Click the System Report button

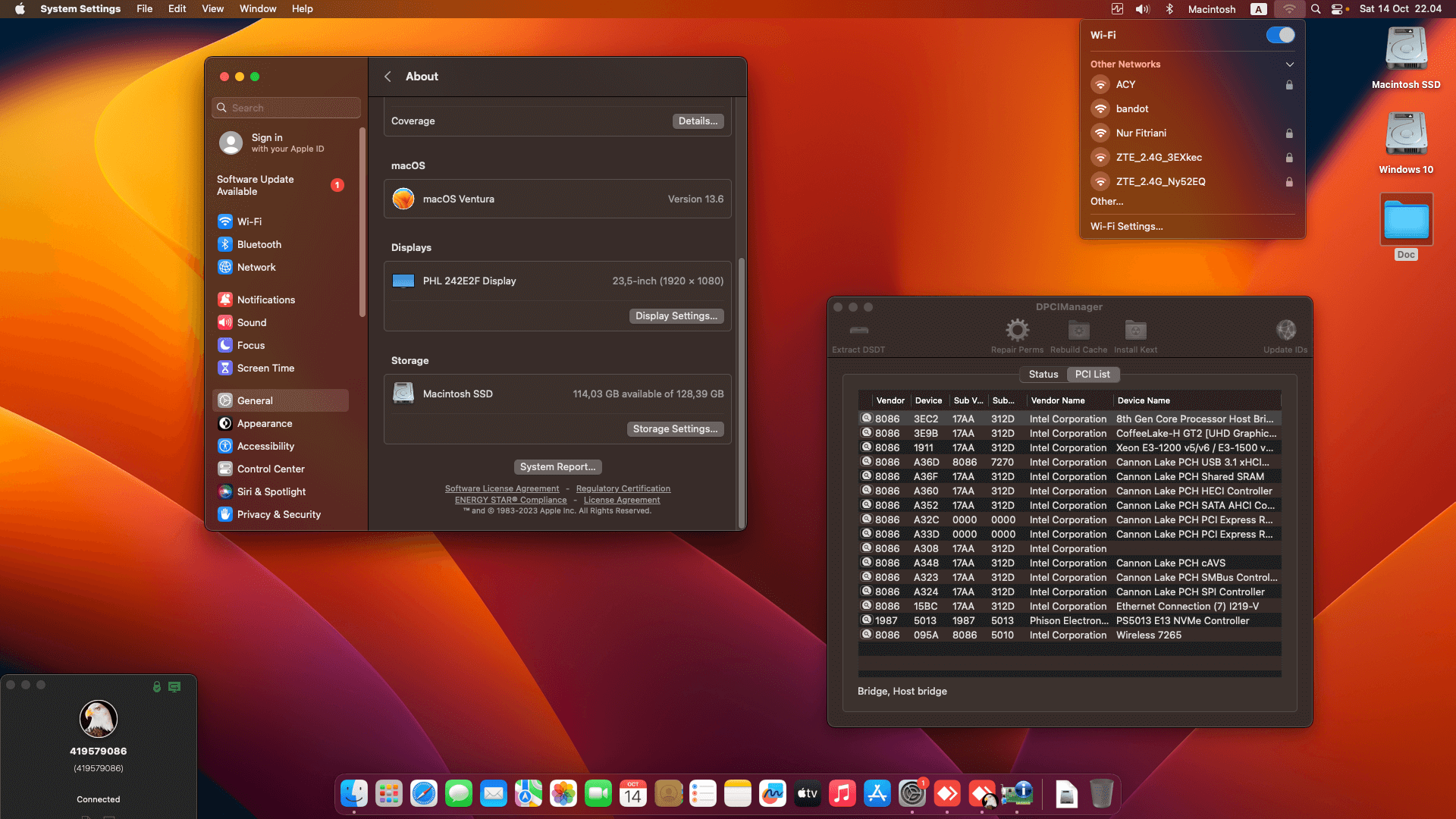(557, 467)
